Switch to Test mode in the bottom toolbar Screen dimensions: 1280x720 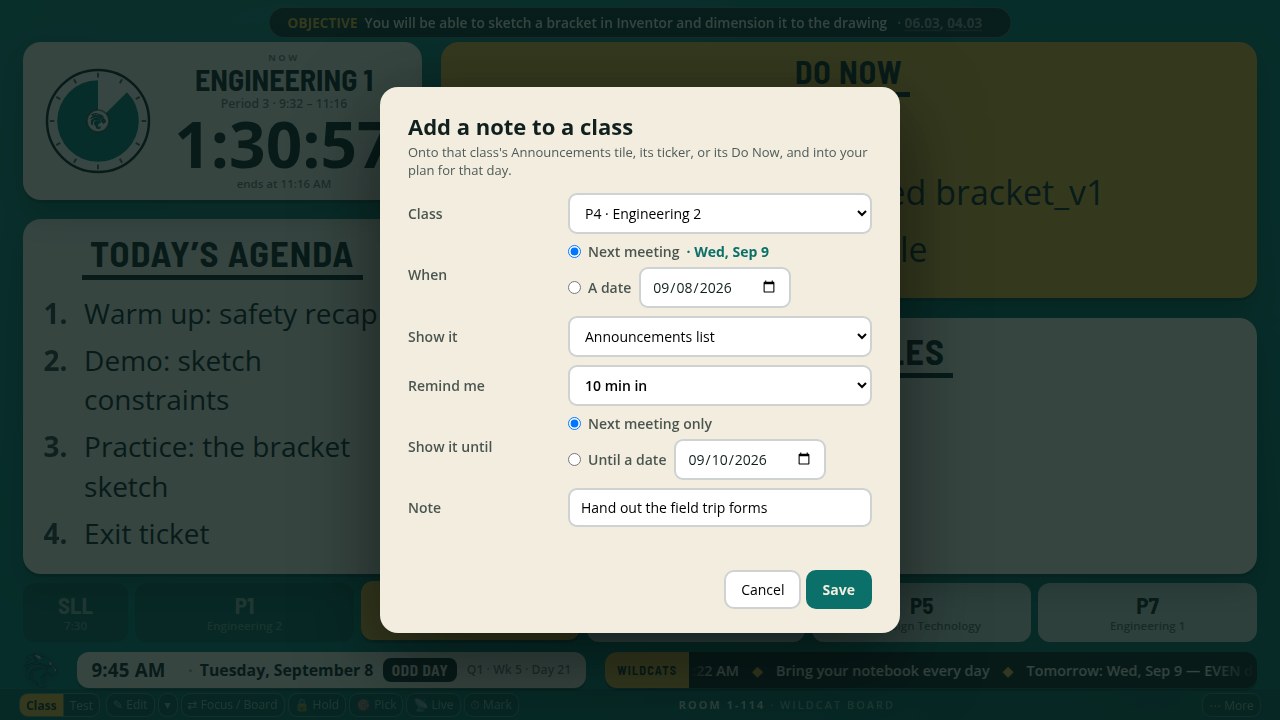82,705
